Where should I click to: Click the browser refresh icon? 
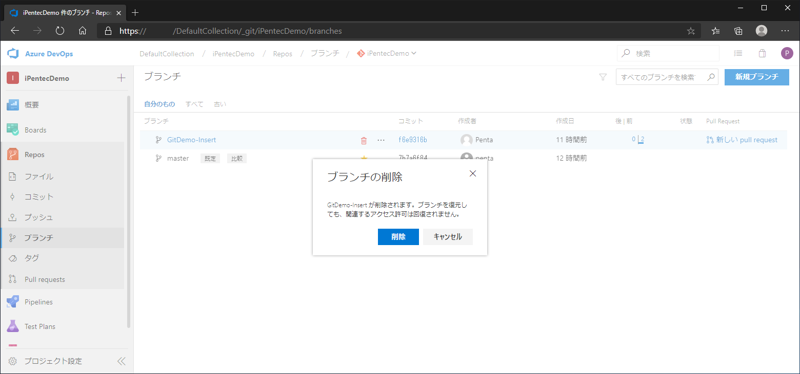tap(60, 31)
